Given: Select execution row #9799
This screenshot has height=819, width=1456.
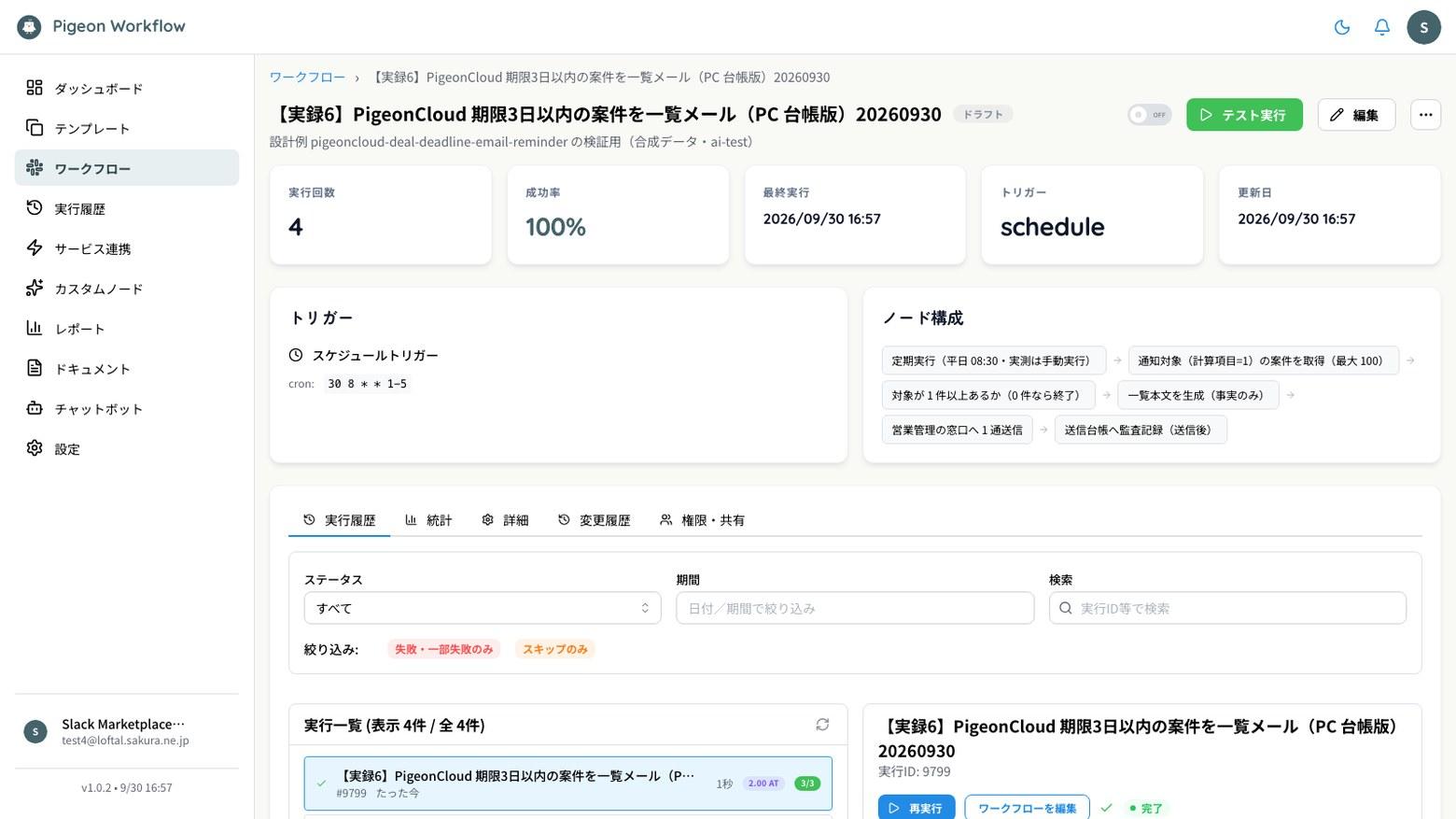Looking at the screenshot, I should coord(568,784).
